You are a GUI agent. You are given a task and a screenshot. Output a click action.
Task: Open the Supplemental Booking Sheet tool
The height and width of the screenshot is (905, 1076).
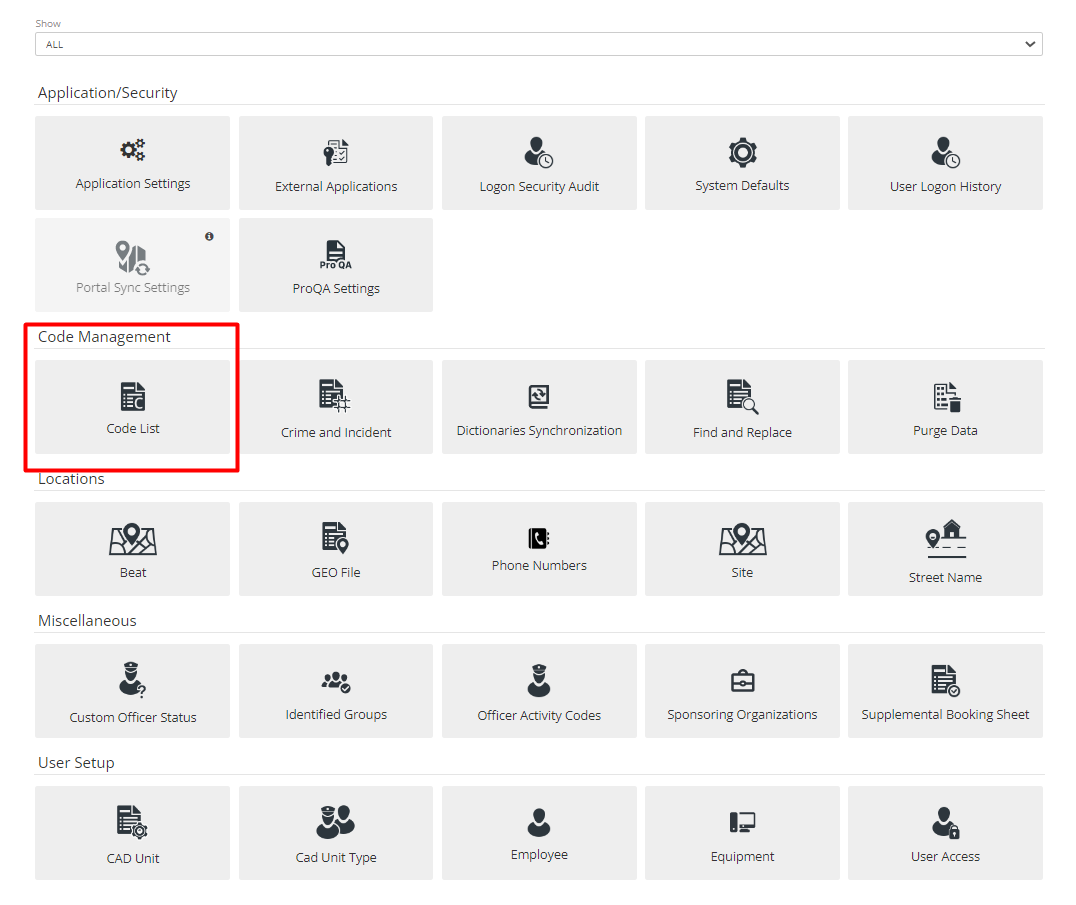click(x=945, y=691)
